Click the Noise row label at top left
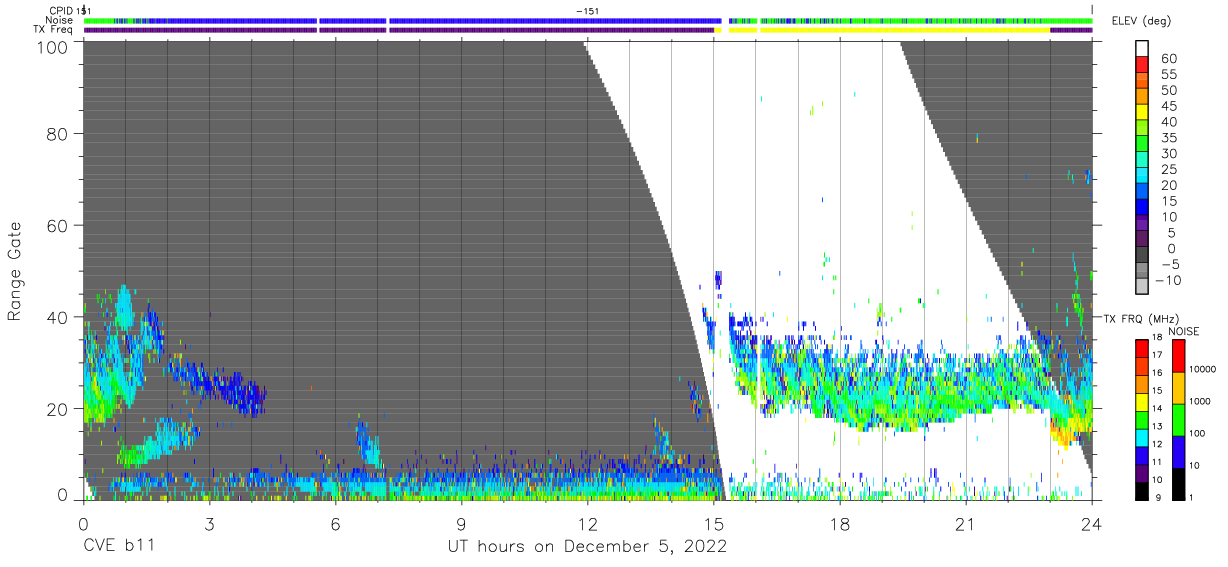The image size is (1228, 567). (60, 20)
